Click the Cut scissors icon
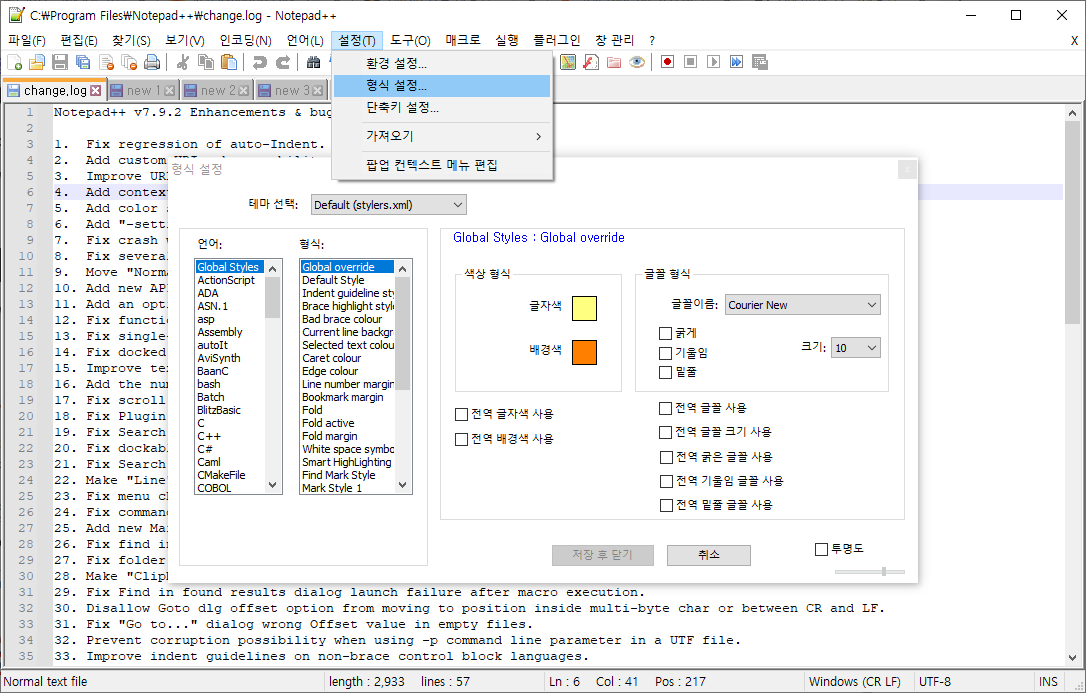 (x=183, y=62)
